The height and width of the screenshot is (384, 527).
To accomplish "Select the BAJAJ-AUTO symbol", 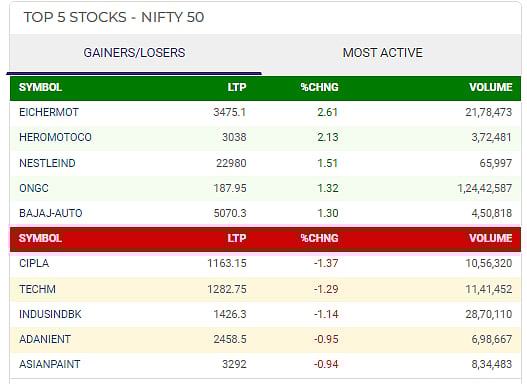I will (50, 213).
